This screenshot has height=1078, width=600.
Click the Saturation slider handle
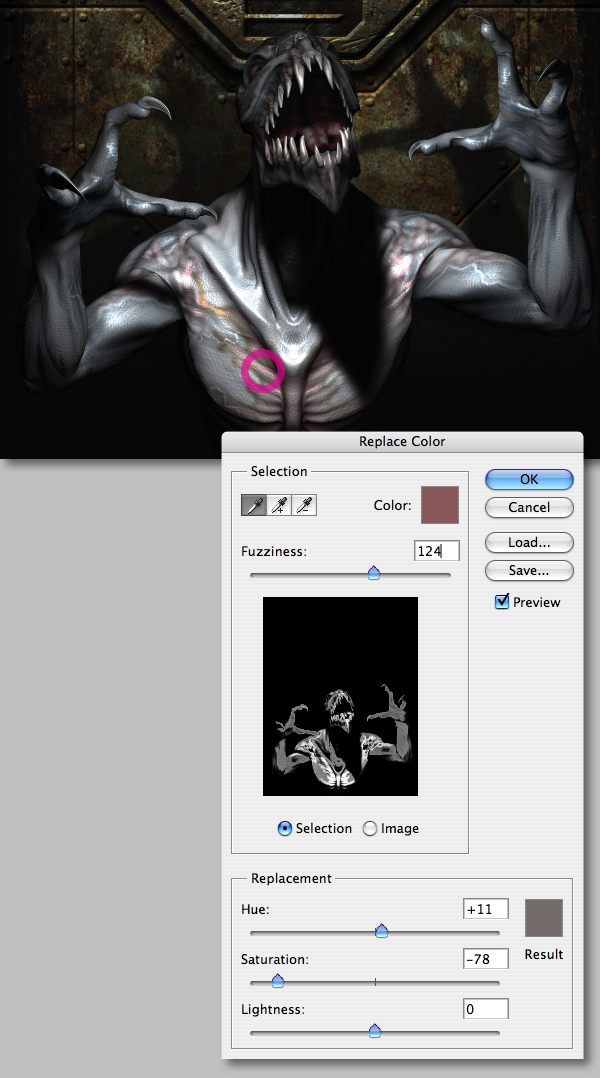(x=278, y=981)
